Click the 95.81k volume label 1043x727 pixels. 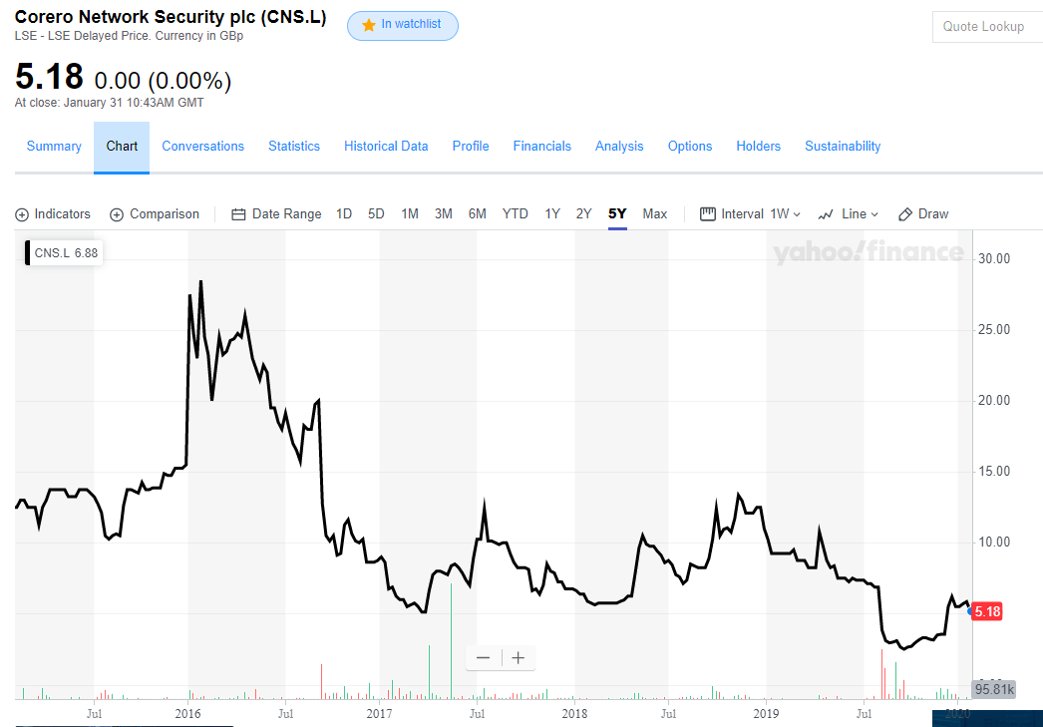994,689
